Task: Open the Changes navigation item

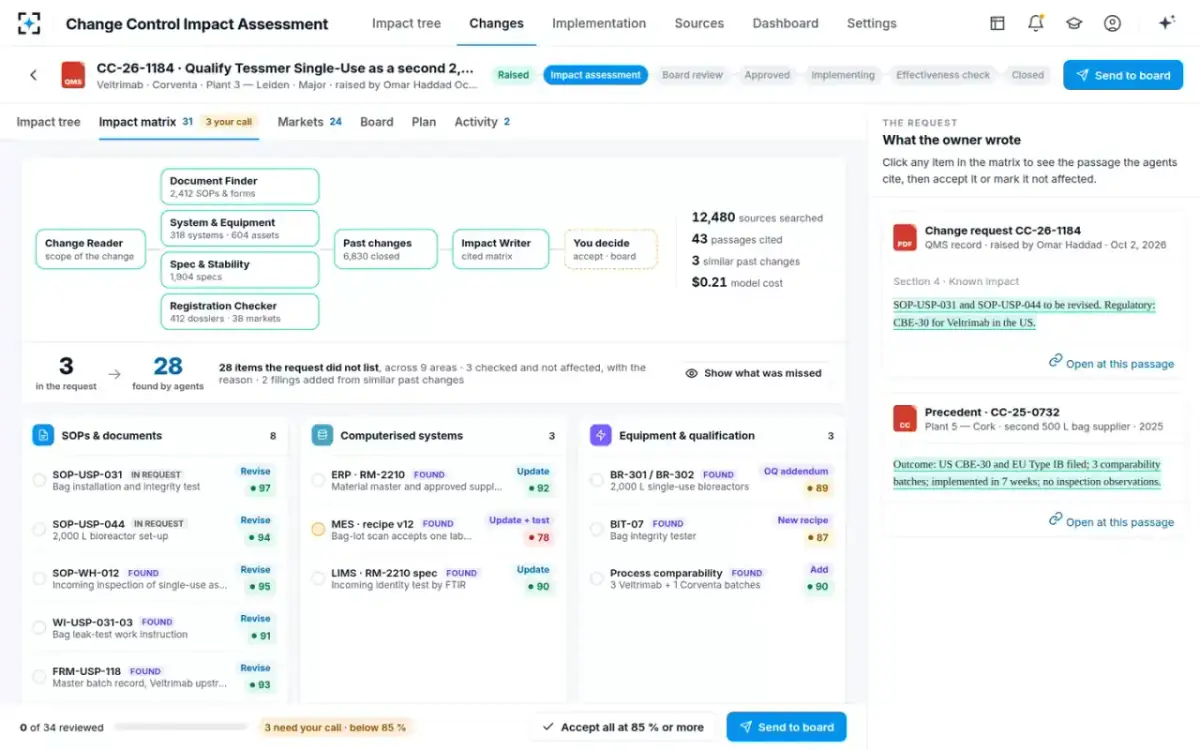Action: pos(496,23)
